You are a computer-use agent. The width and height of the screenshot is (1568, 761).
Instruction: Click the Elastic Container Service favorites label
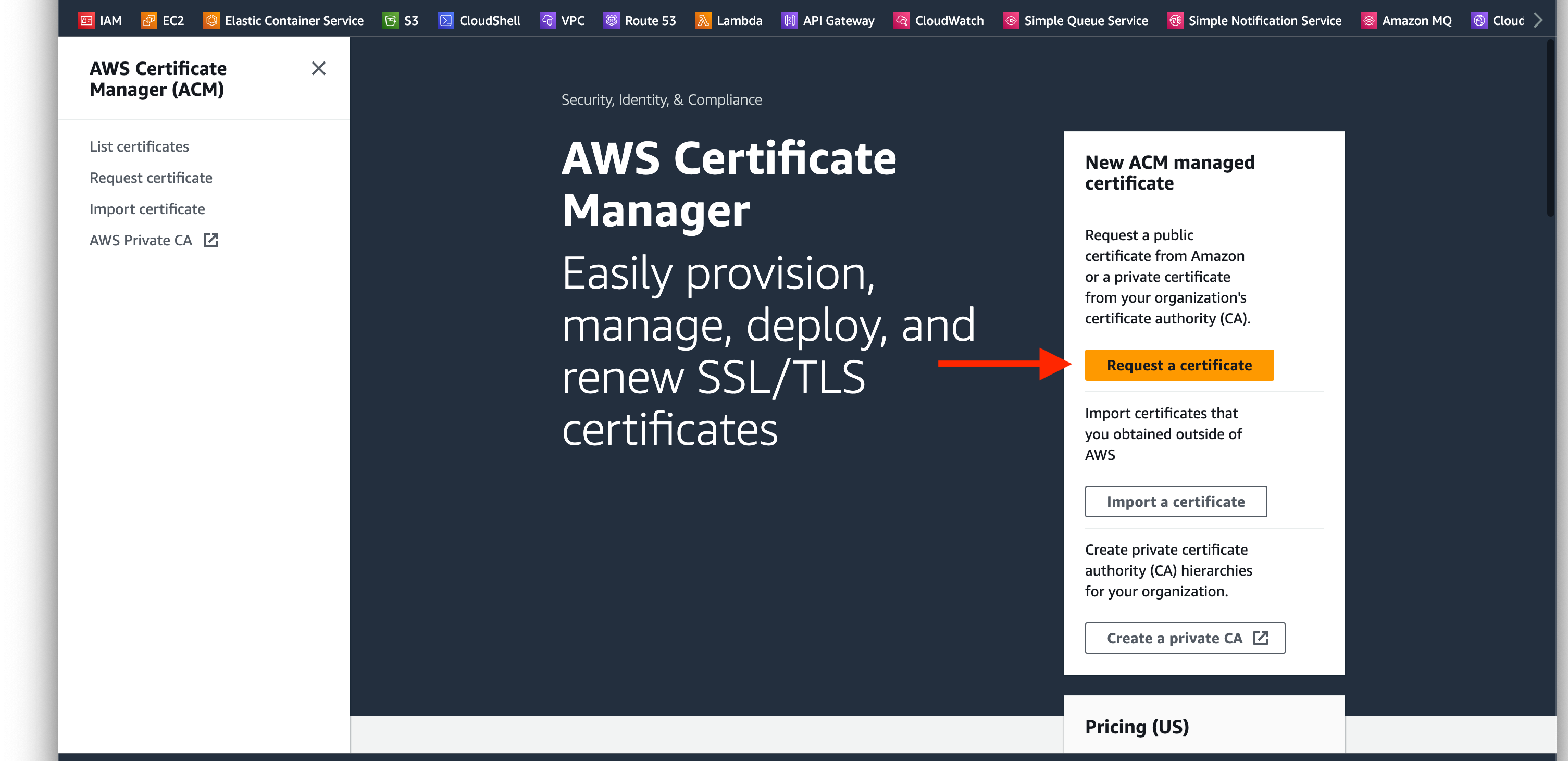[294, 21]
